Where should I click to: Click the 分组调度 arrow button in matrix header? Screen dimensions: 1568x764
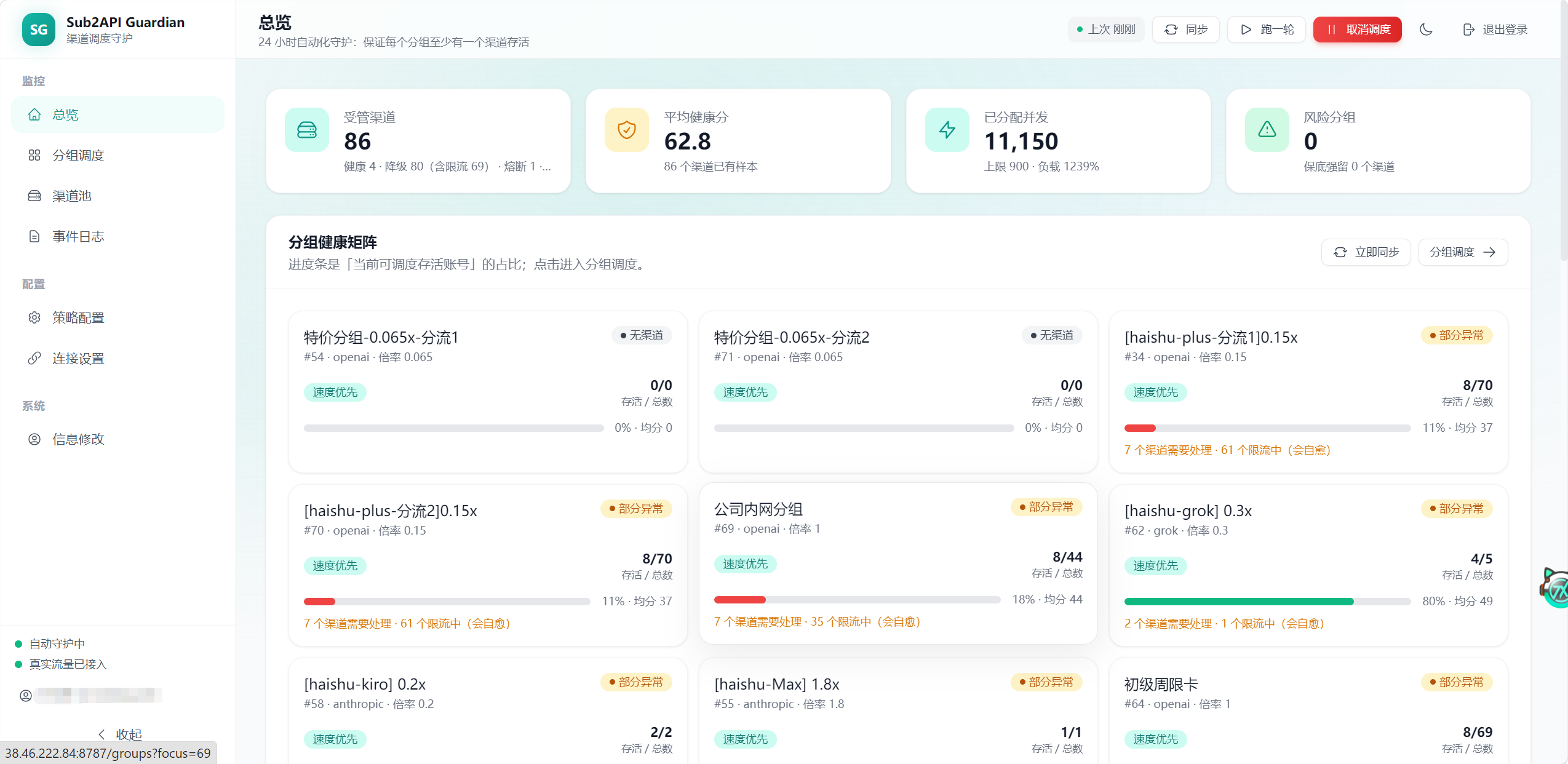coord(1463,252)
